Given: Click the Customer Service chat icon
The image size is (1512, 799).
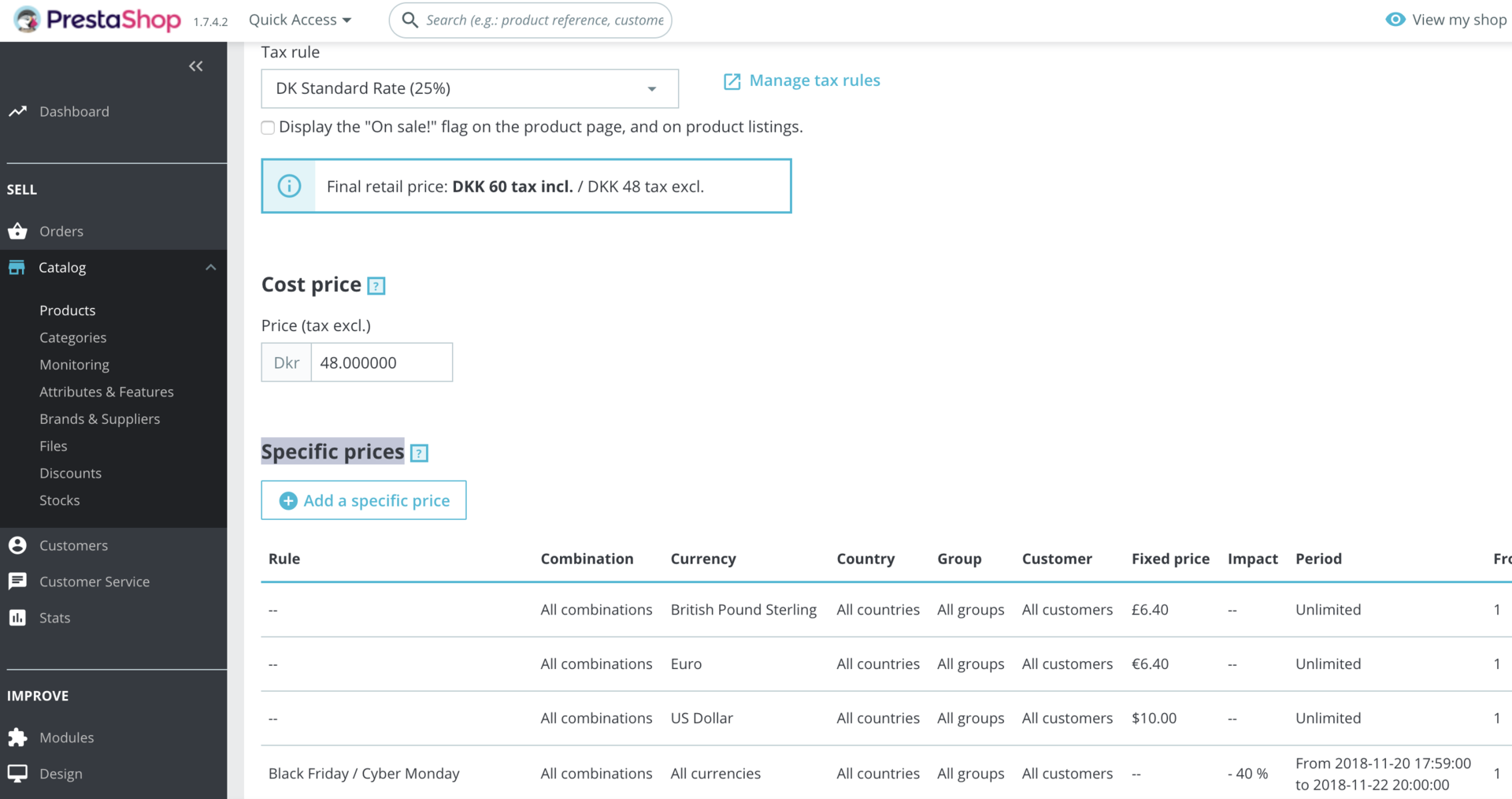Looking at the screenshot, I should click(x=17, y=582).
